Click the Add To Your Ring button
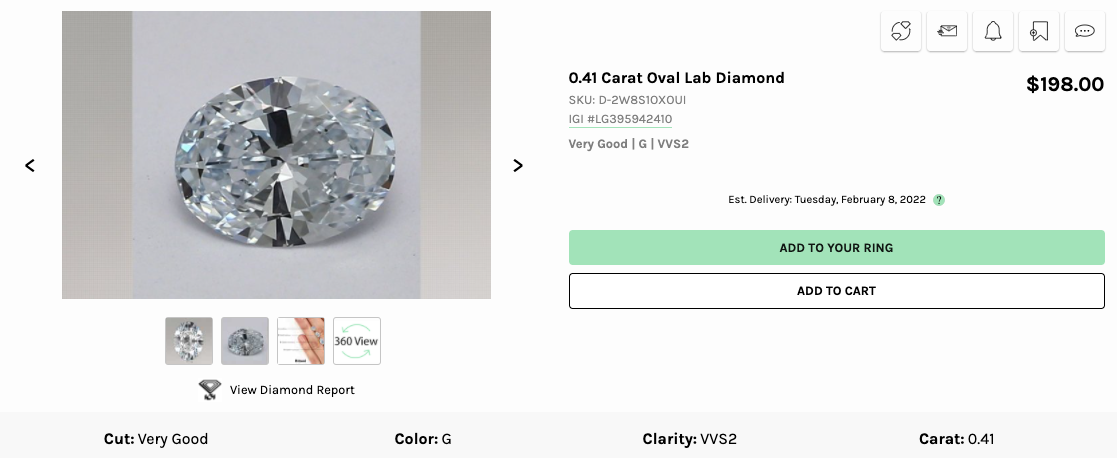Image resolution: width=1117 pixels, height=458 pixels. point(836,248)
